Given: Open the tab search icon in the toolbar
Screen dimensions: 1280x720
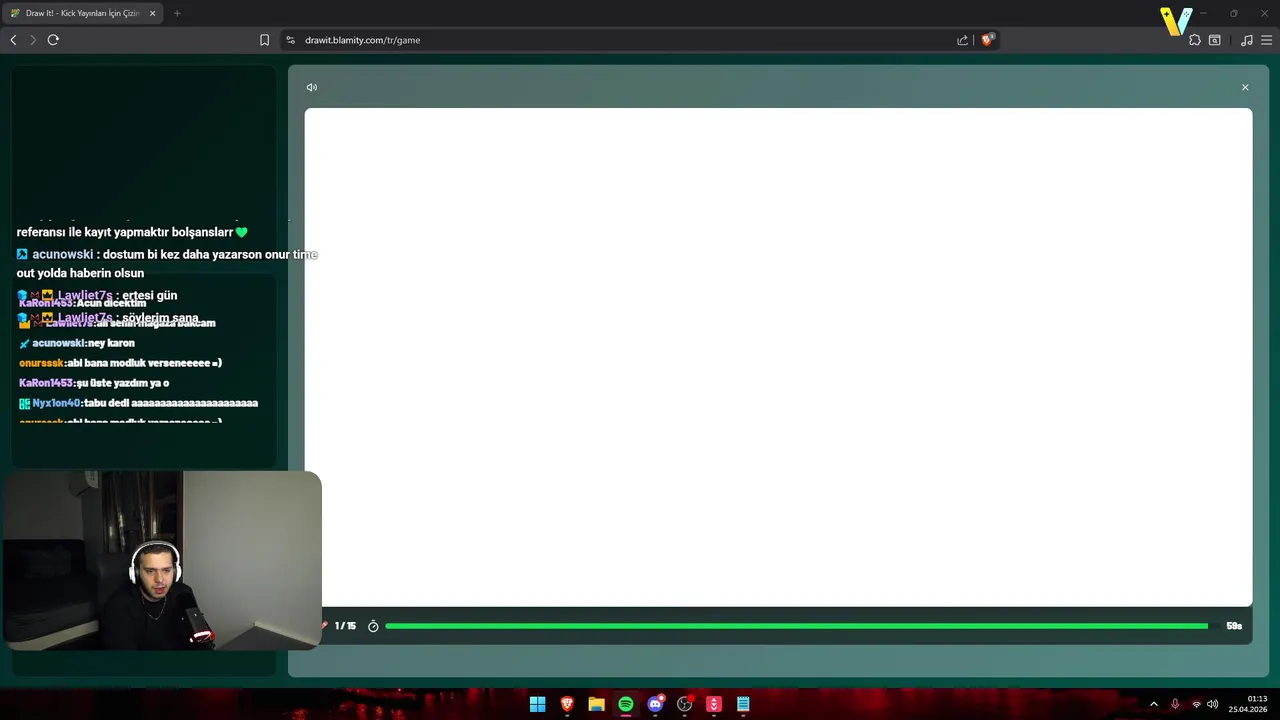Looking at the screenshot, I should point(1214,40).
